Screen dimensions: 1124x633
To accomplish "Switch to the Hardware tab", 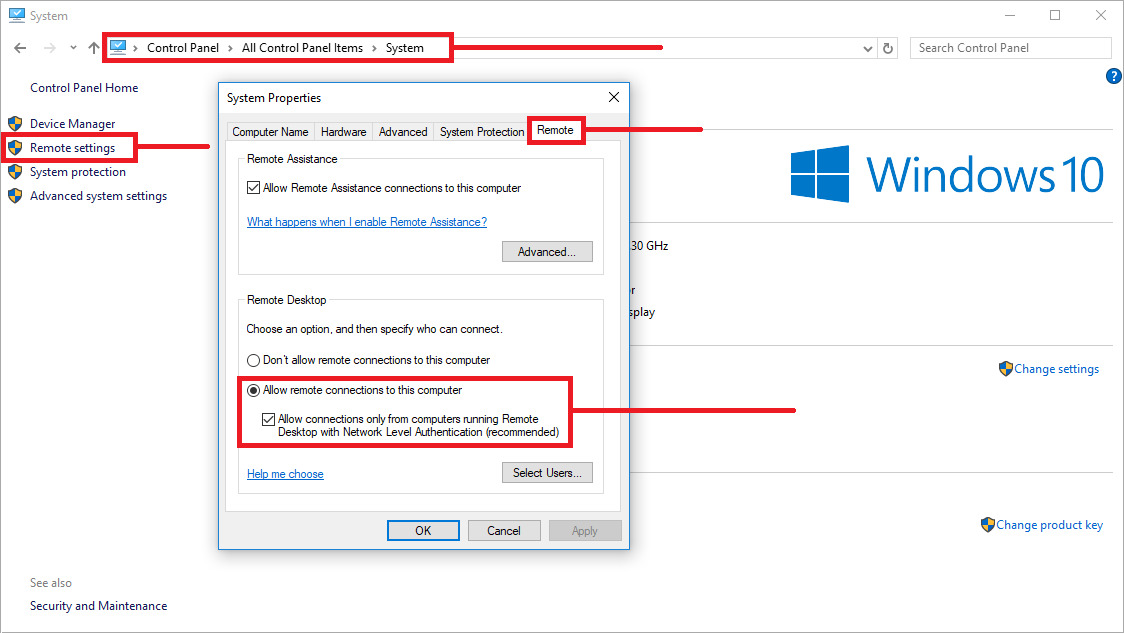I will click(x=343, y=132).
